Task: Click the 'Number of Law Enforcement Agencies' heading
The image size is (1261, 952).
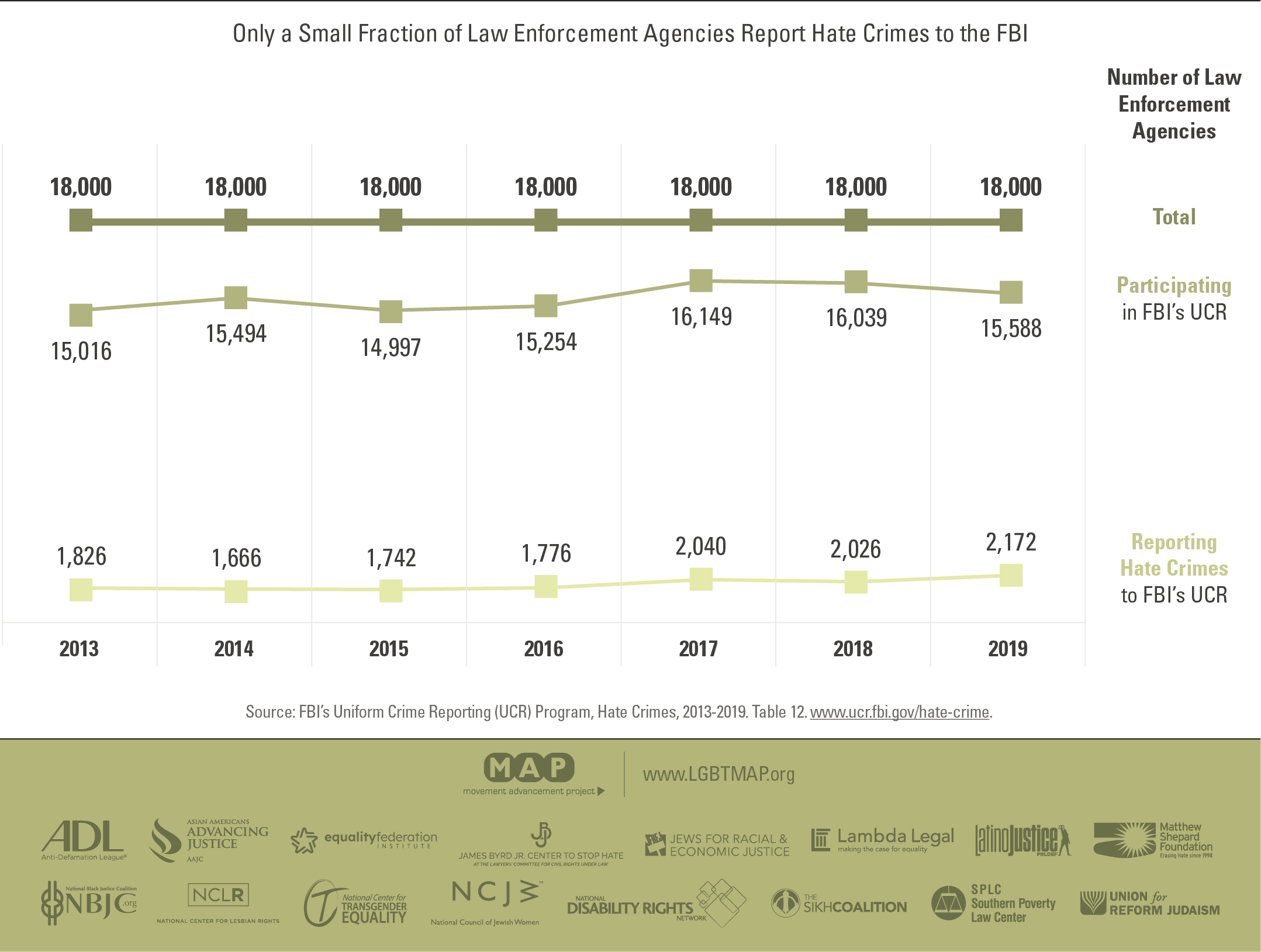Action: (x=1174, y=104)
